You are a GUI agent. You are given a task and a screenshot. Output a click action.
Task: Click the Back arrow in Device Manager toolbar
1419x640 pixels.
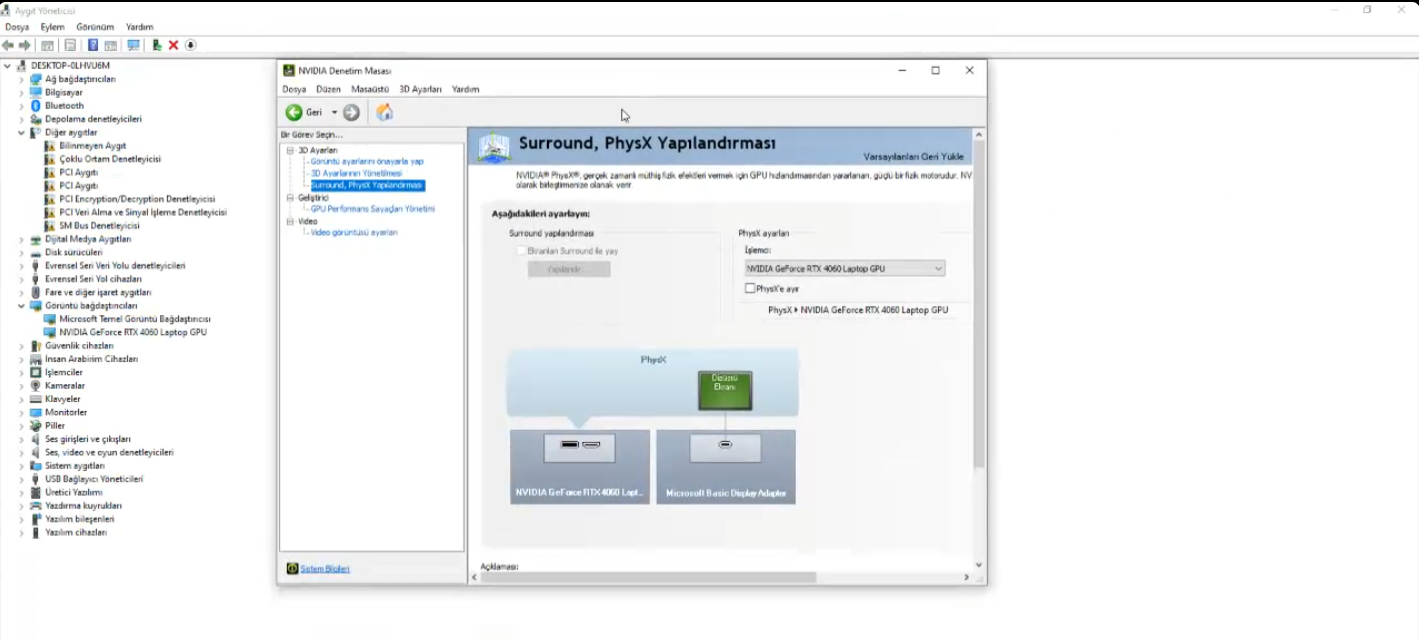point(9,45)
